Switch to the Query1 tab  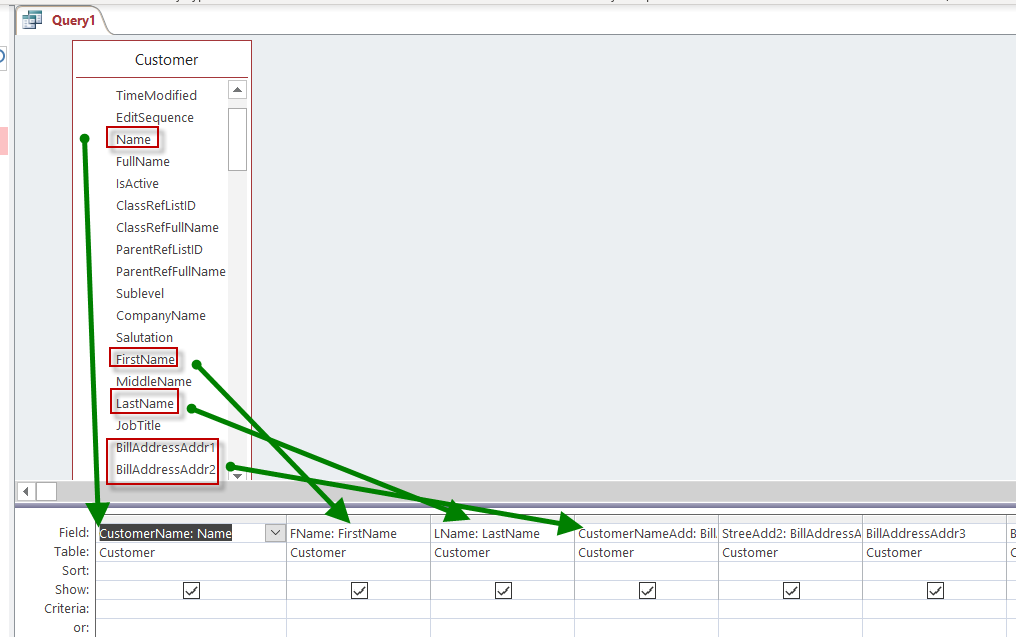click(73, 20)
